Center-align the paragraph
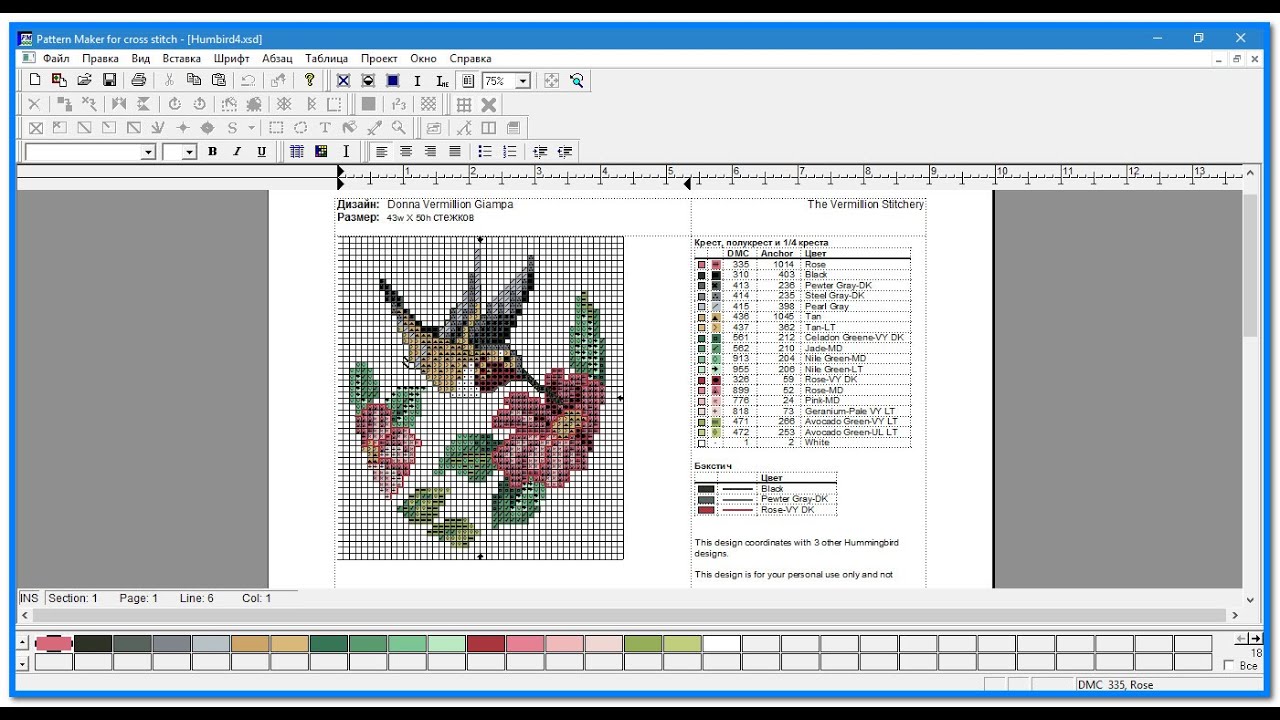Image resolution: width=1280 pixels, height=720 pixels. tap(406, 152)
